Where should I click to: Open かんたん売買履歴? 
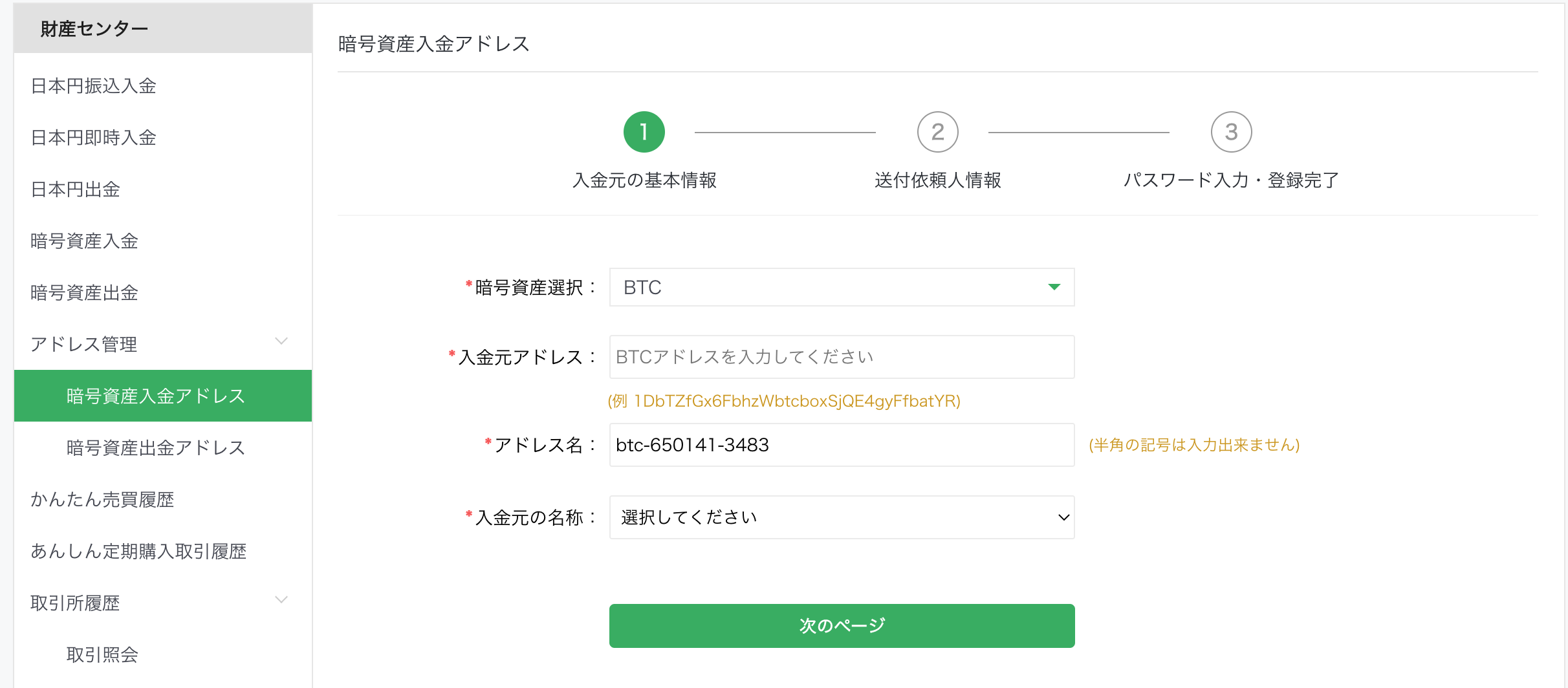click(102, 500)
